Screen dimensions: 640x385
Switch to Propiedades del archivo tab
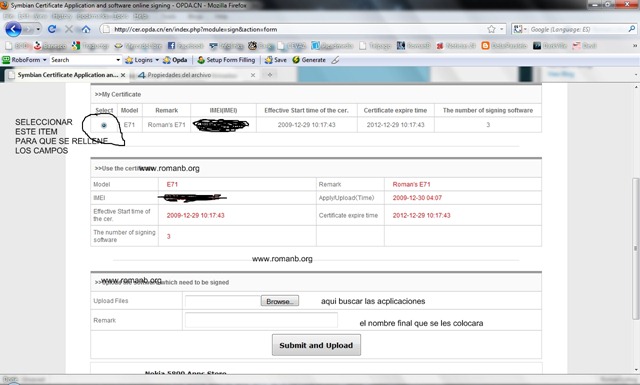click(x=197, y=75)
